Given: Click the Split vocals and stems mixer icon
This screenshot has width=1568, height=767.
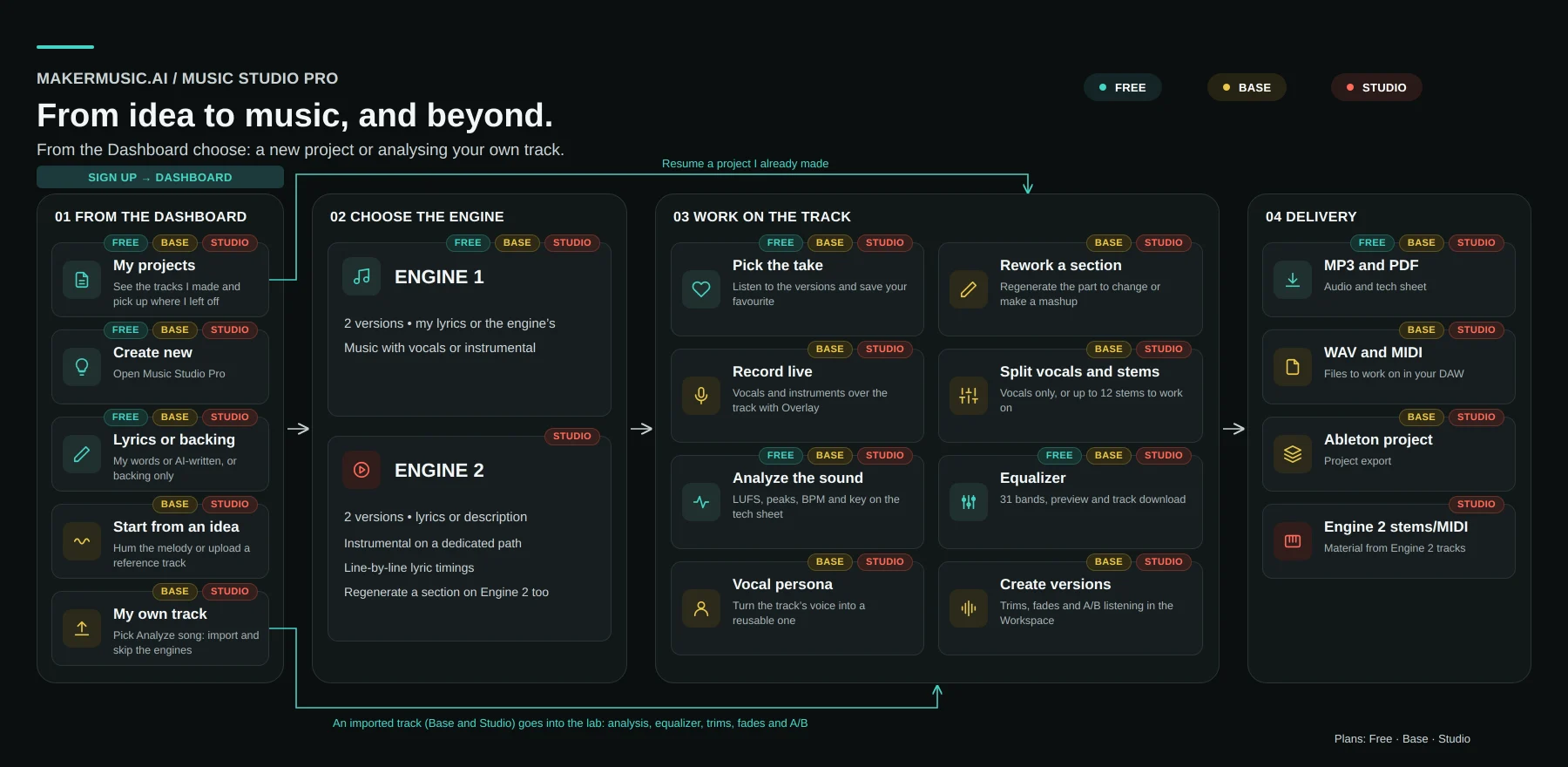Looking at the screenshot, I should pos(969,396).
